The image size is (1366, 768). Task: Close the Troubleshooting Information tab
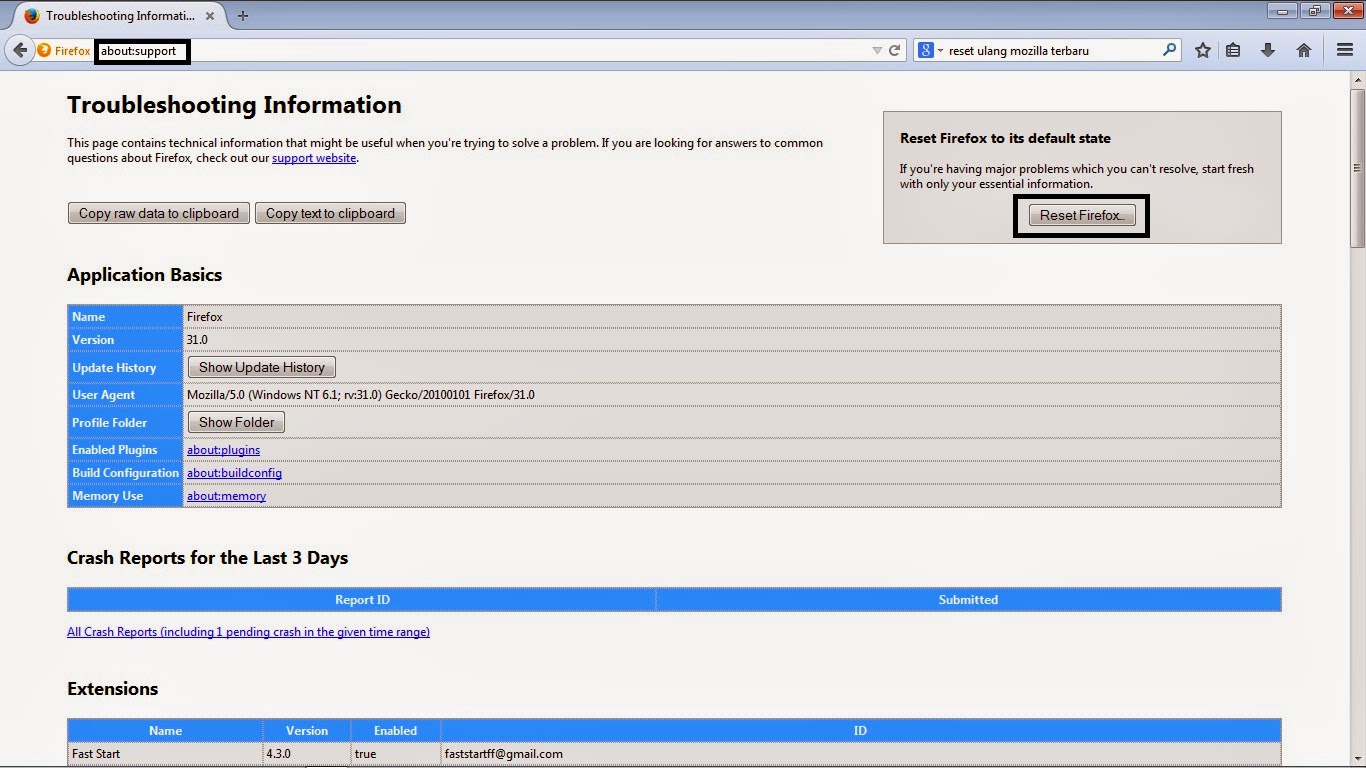[x=212, y=16]
